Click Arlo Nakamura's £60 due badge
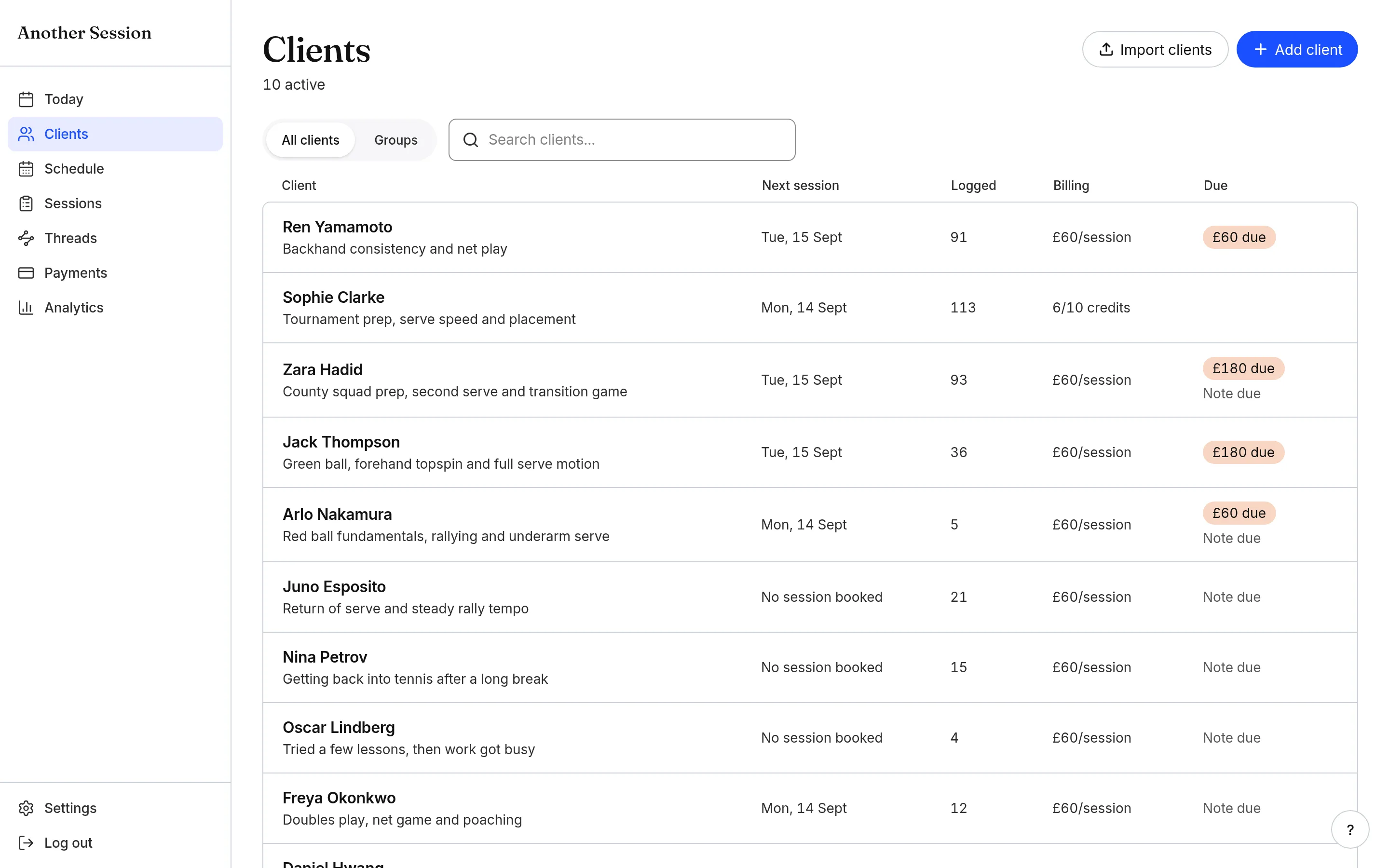 pos(1239,513)
